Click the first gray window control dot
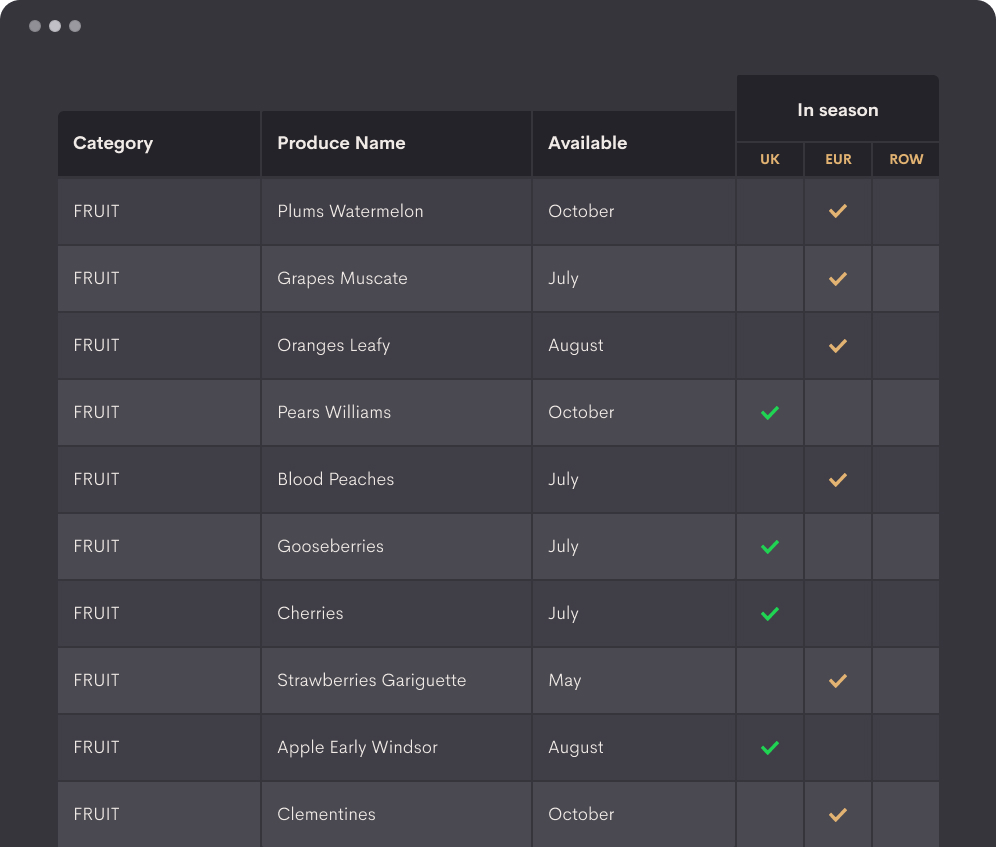996x847 pixels. 35,26
